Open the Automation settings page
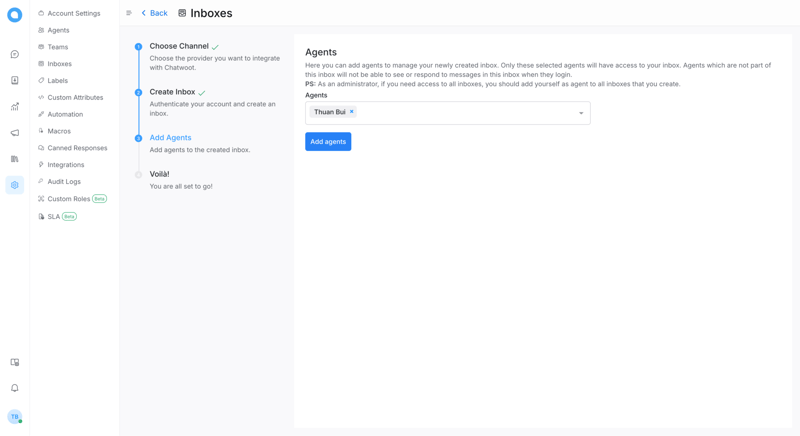The height and width of the screenshot is (436, 800). (x=65, y=114)
